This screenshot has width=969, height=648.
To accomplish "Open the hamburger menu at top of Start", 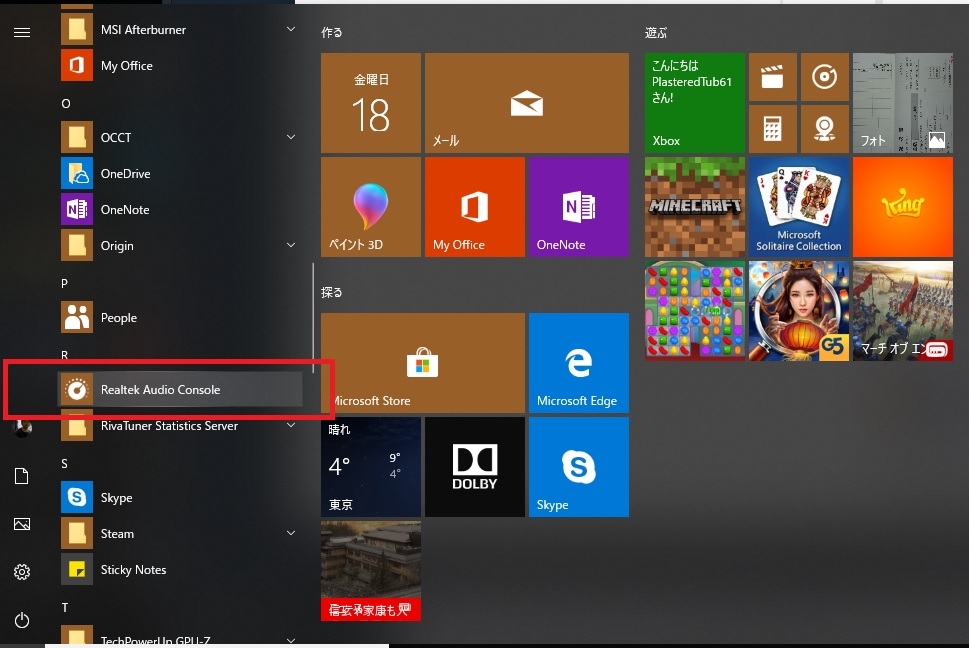I will pyautogui.click(x=22, y=32).
